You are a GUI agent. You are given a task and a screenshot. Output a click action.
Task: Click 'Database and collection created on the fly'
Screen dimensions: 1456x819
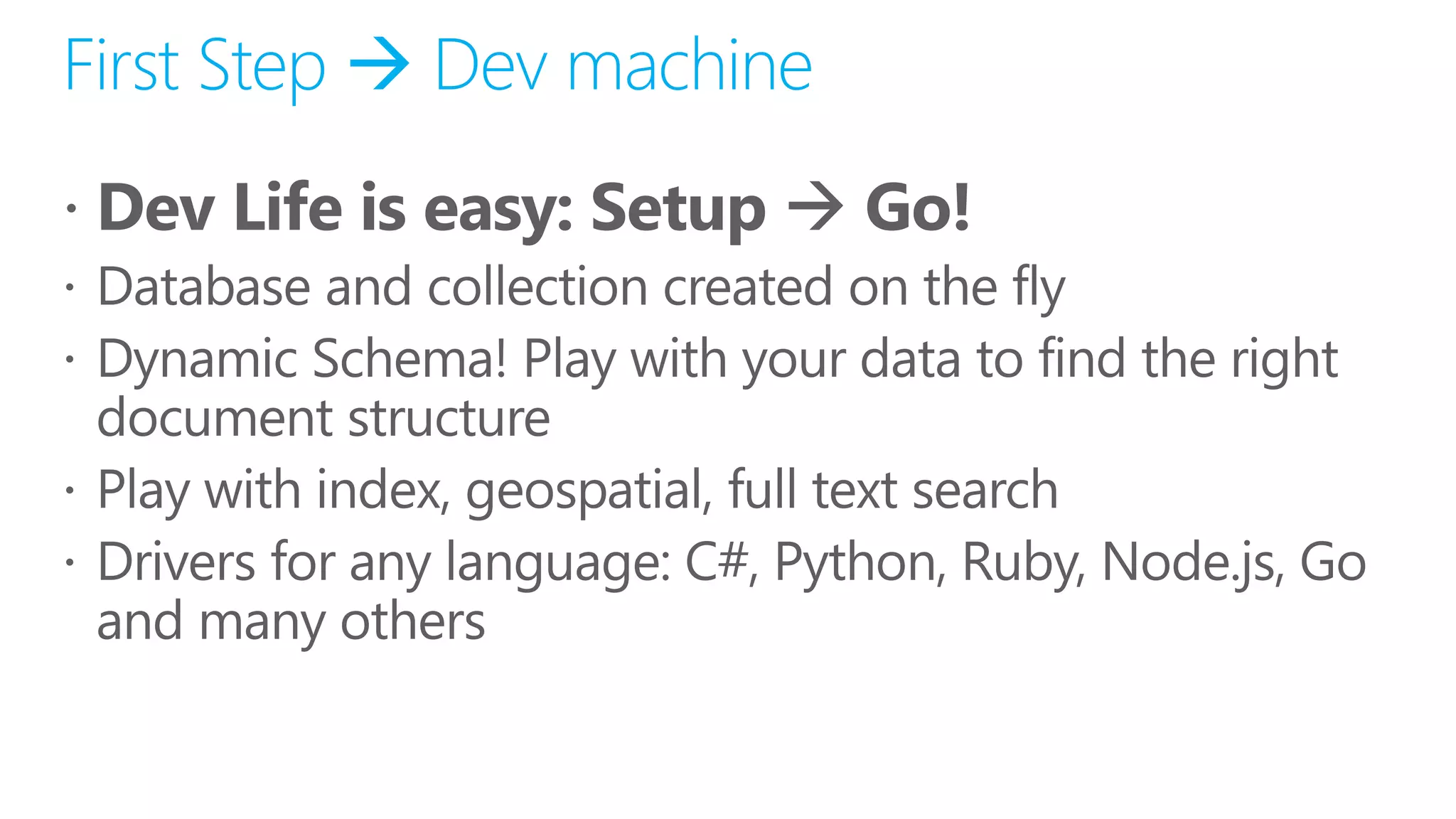tap(581, 287)
